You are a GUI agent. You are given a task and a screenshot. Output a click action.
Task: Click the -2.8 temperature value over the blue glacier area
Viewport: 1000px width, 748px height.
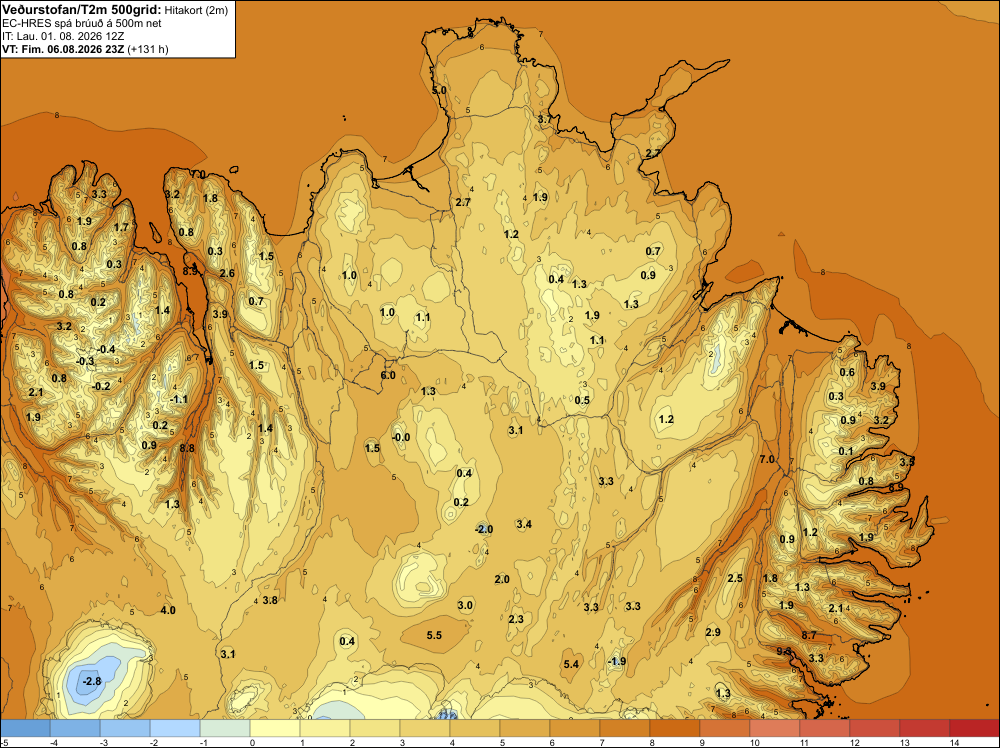92,681
